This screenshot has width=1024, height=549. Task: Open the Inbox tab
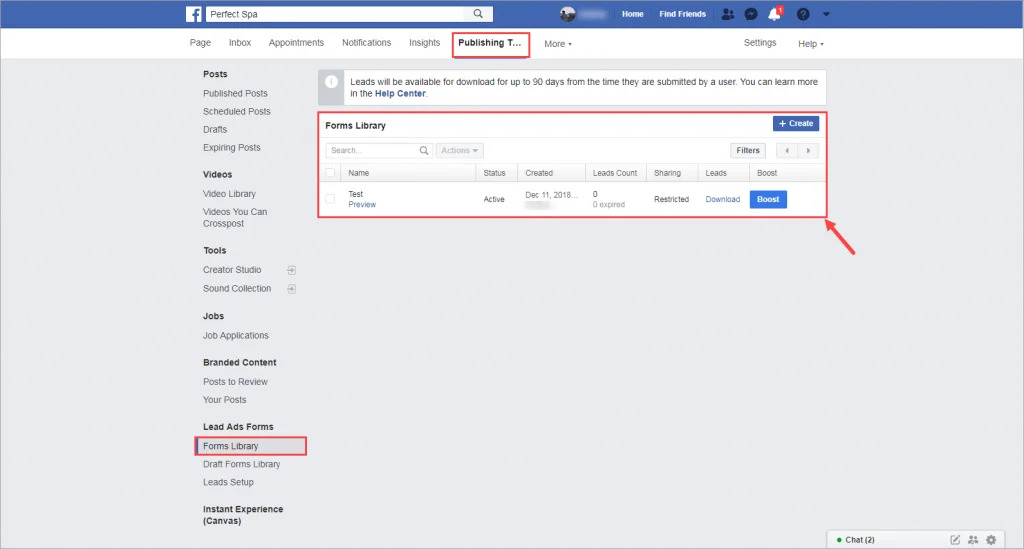point(240,42)
